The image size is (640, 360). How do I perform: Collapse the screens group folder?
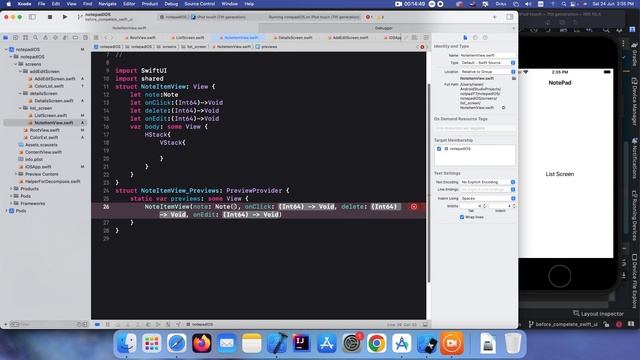[16, 64]
